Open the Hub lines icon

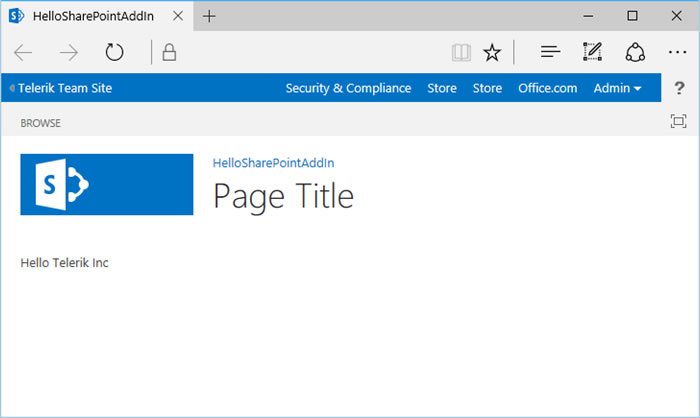coord(550,52)
